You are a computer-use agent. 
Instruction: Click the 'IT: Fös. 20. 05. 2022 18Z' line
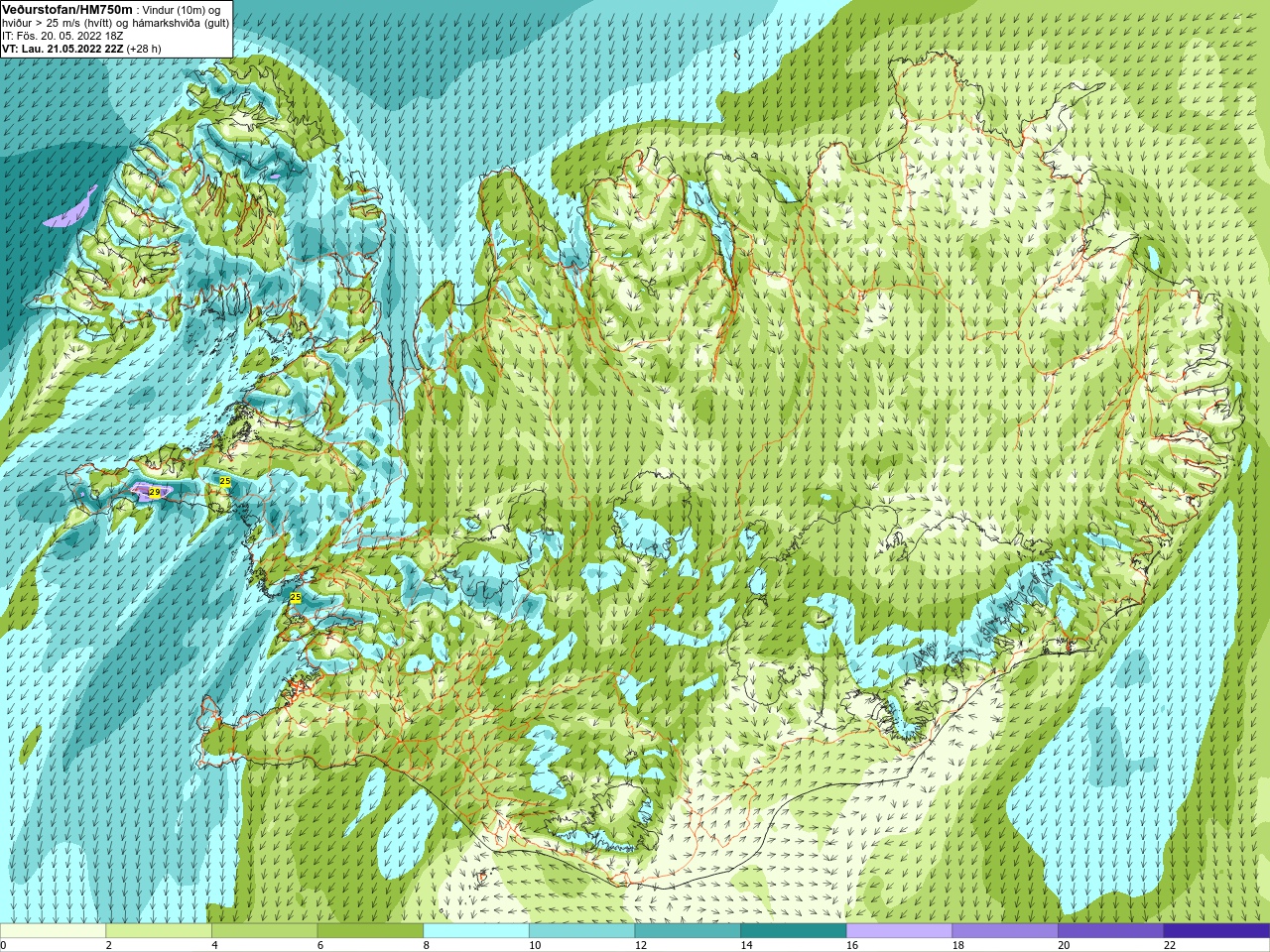click(63, 36)
